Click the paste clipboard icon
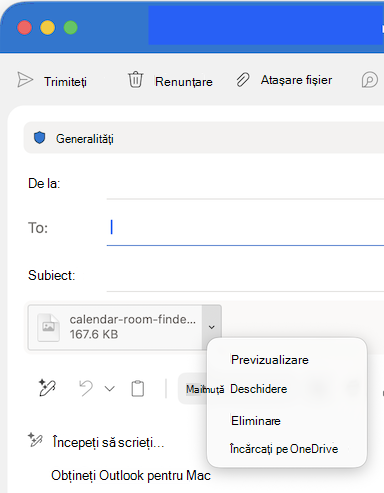The width and height of the screenshot is (384, 493). pyautogui.click(x=138, y=388)
